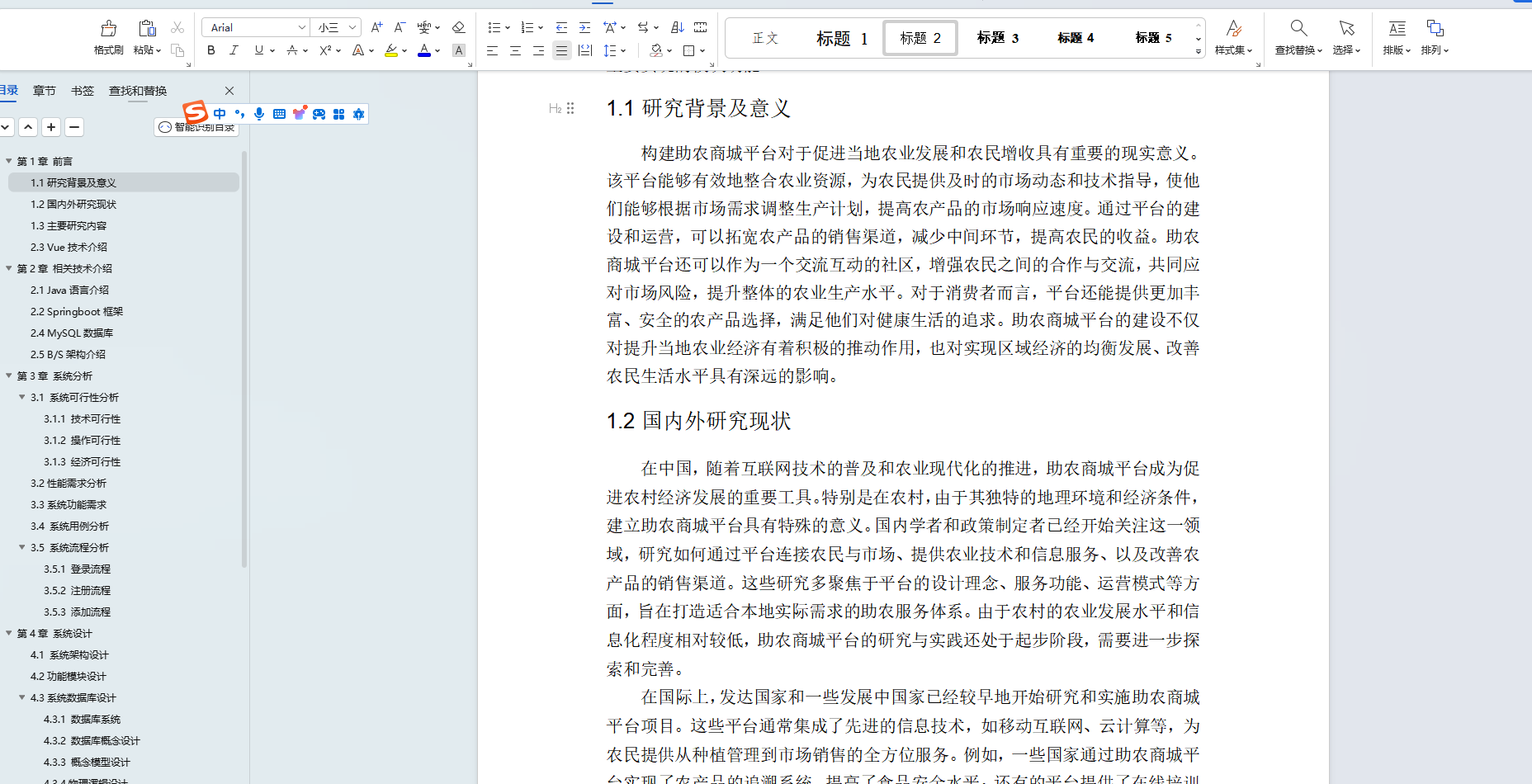Open the sort (A-Z) tool

[x=677, y=27]
